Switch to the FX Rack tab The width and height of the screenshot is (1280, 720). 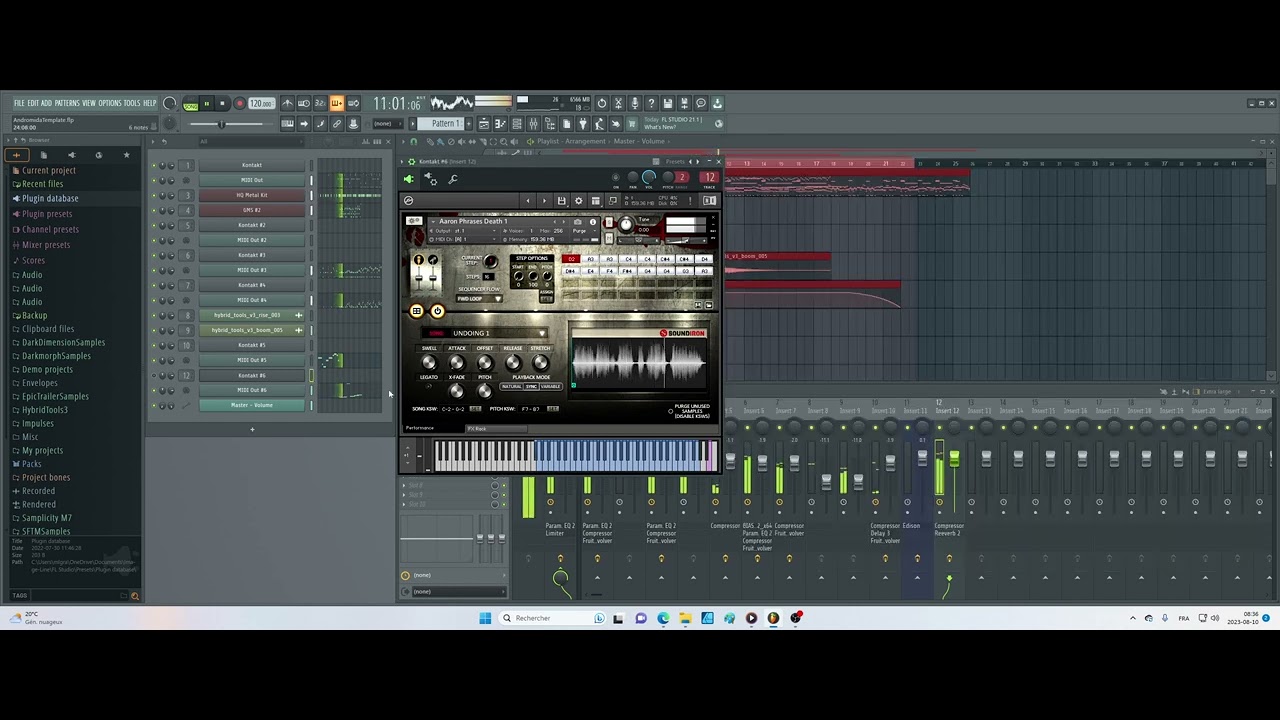[496, 429]
